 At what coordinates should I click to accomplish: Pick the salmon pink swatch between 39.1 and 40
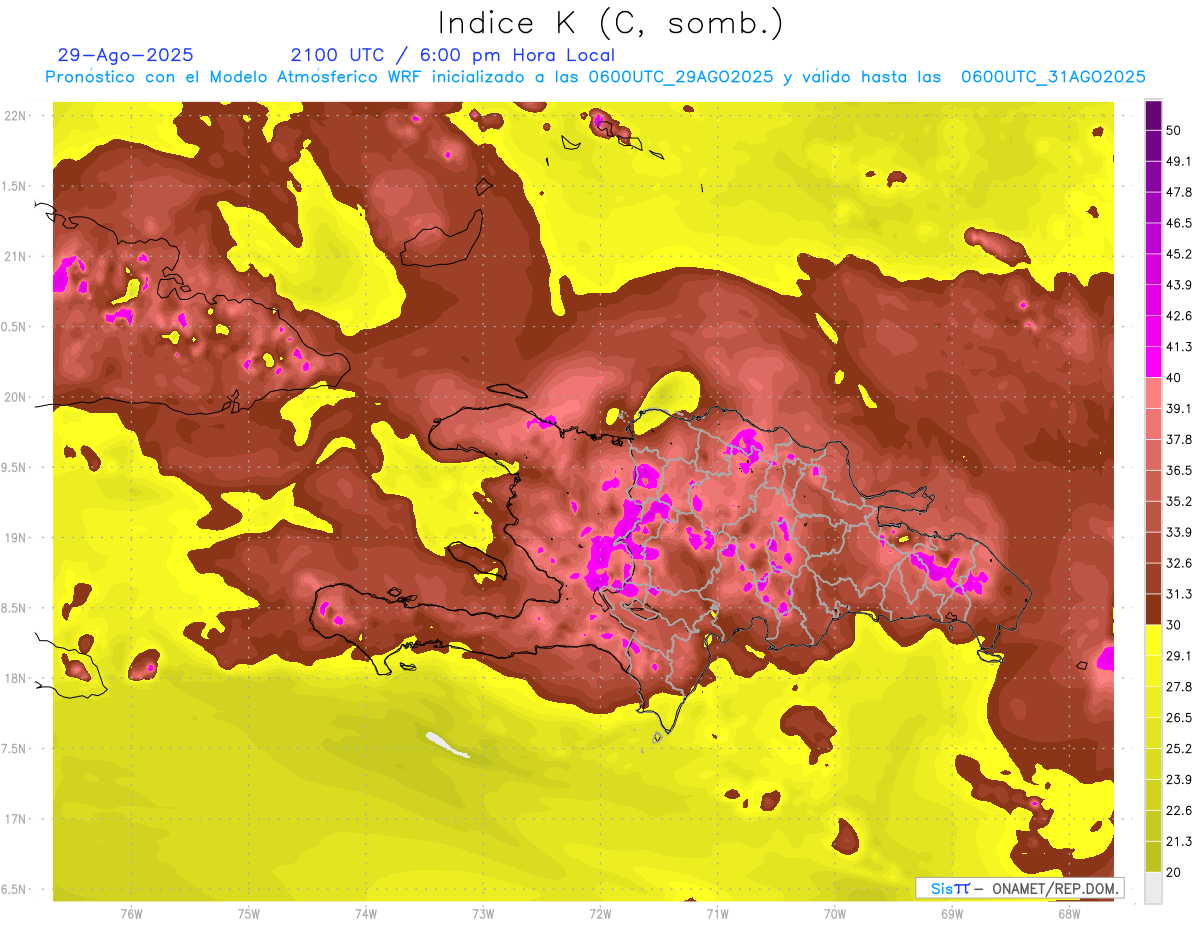pyautogui.click(x=1153, y=393)
